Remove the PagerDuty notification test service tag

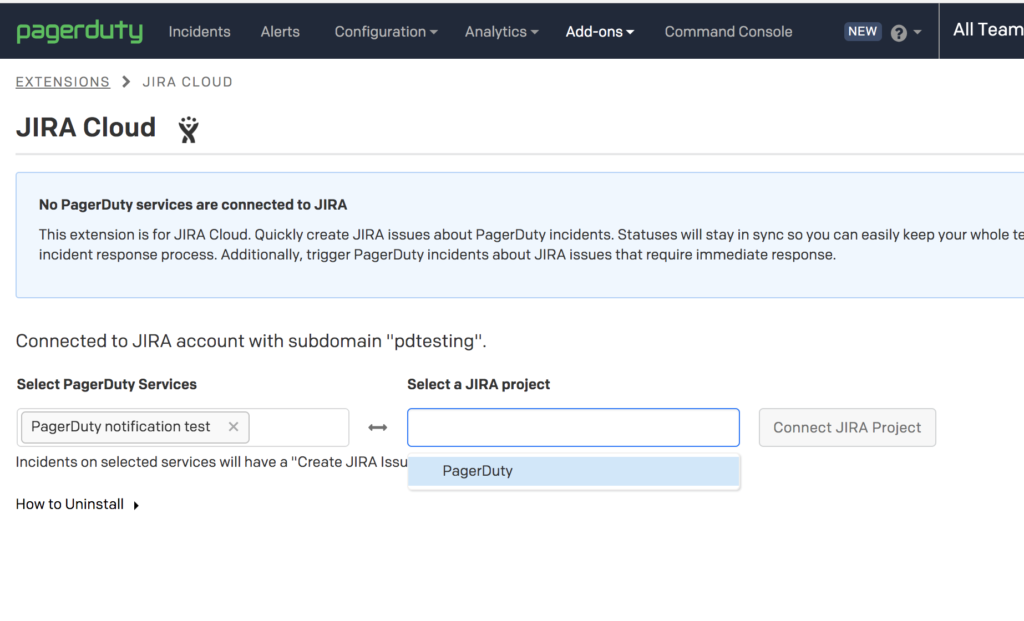click(233, 427)
